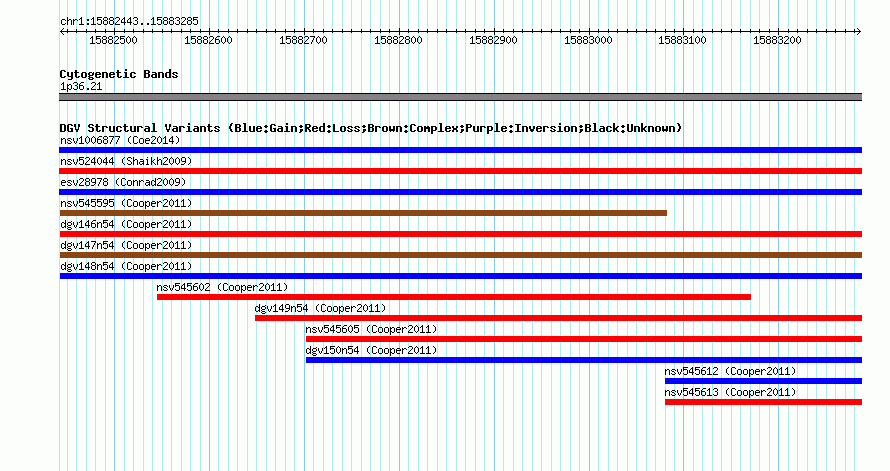The image size is (890, 471).
Task: Open the nsv524044 (Shaikh2009) label
Action: tap(126, 161)
